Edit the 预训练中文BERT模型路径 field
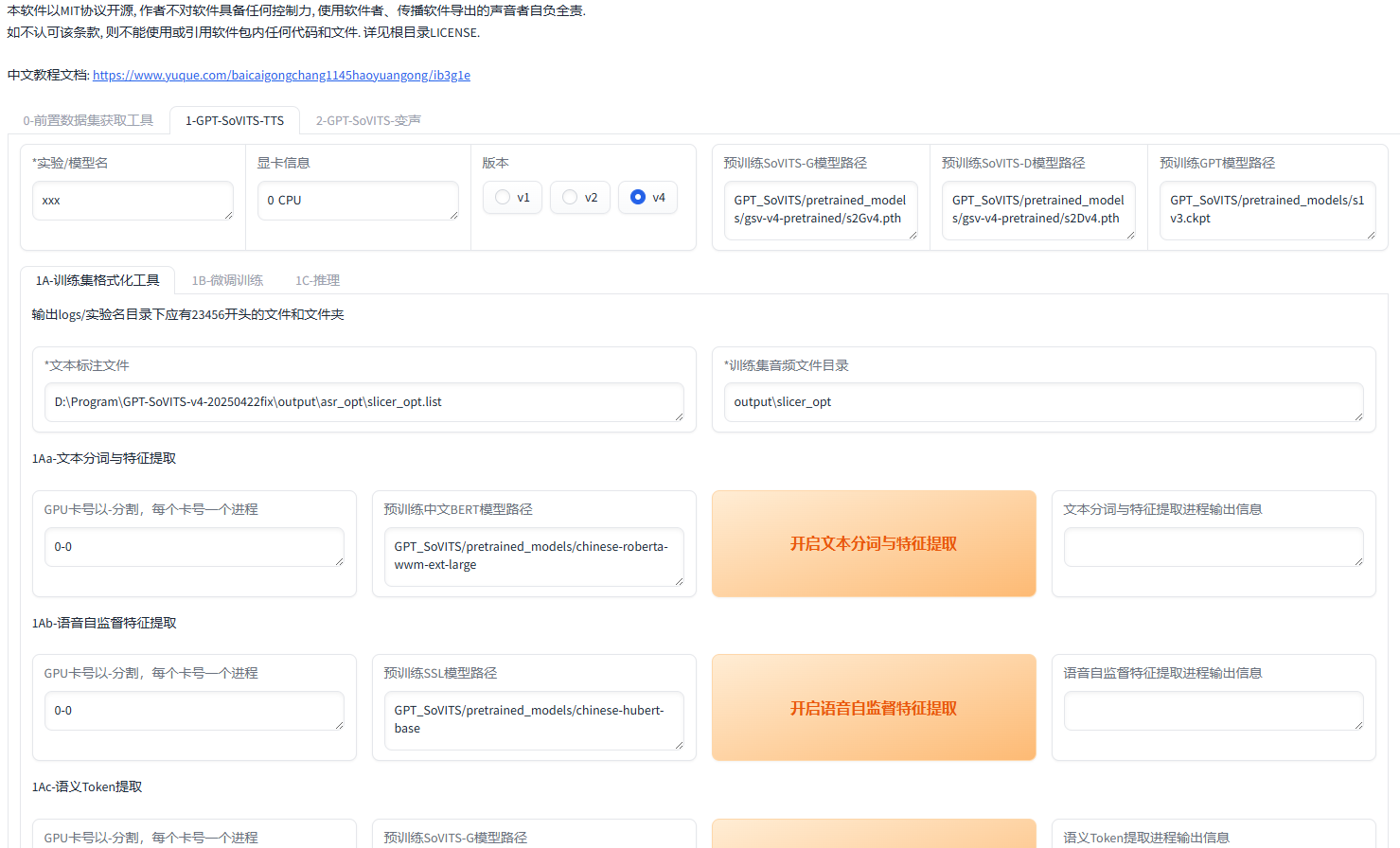The width and height of the screenshot is (1400, 848). [x=534, y=556]
